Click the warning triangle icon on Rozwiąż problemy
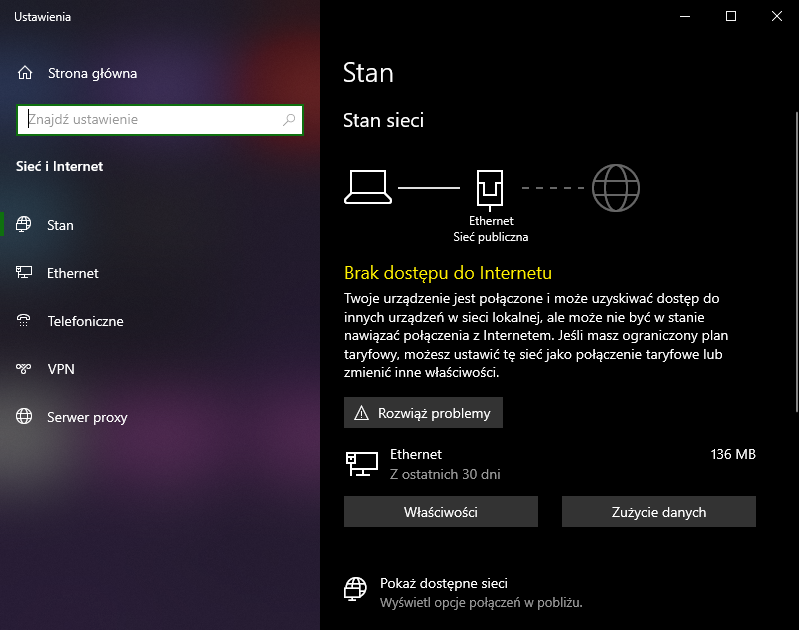 pos(361,413)
